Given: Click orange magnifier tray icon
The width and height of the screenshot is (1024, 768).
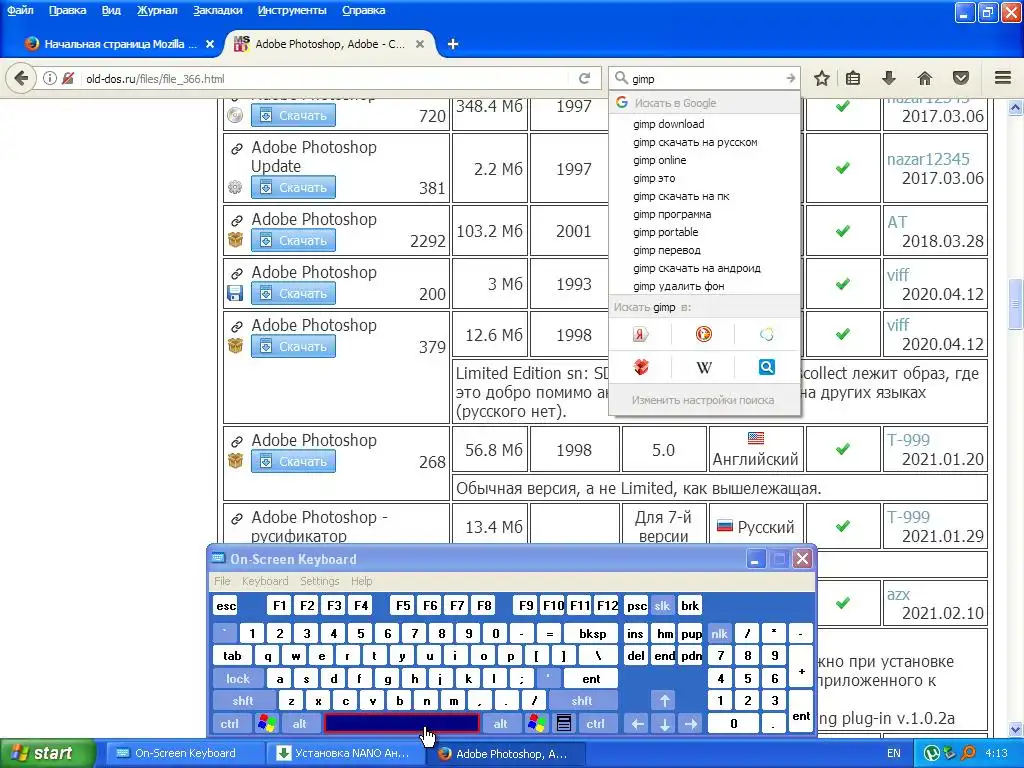Looking at the screenshot, I should tap(968, 753).
